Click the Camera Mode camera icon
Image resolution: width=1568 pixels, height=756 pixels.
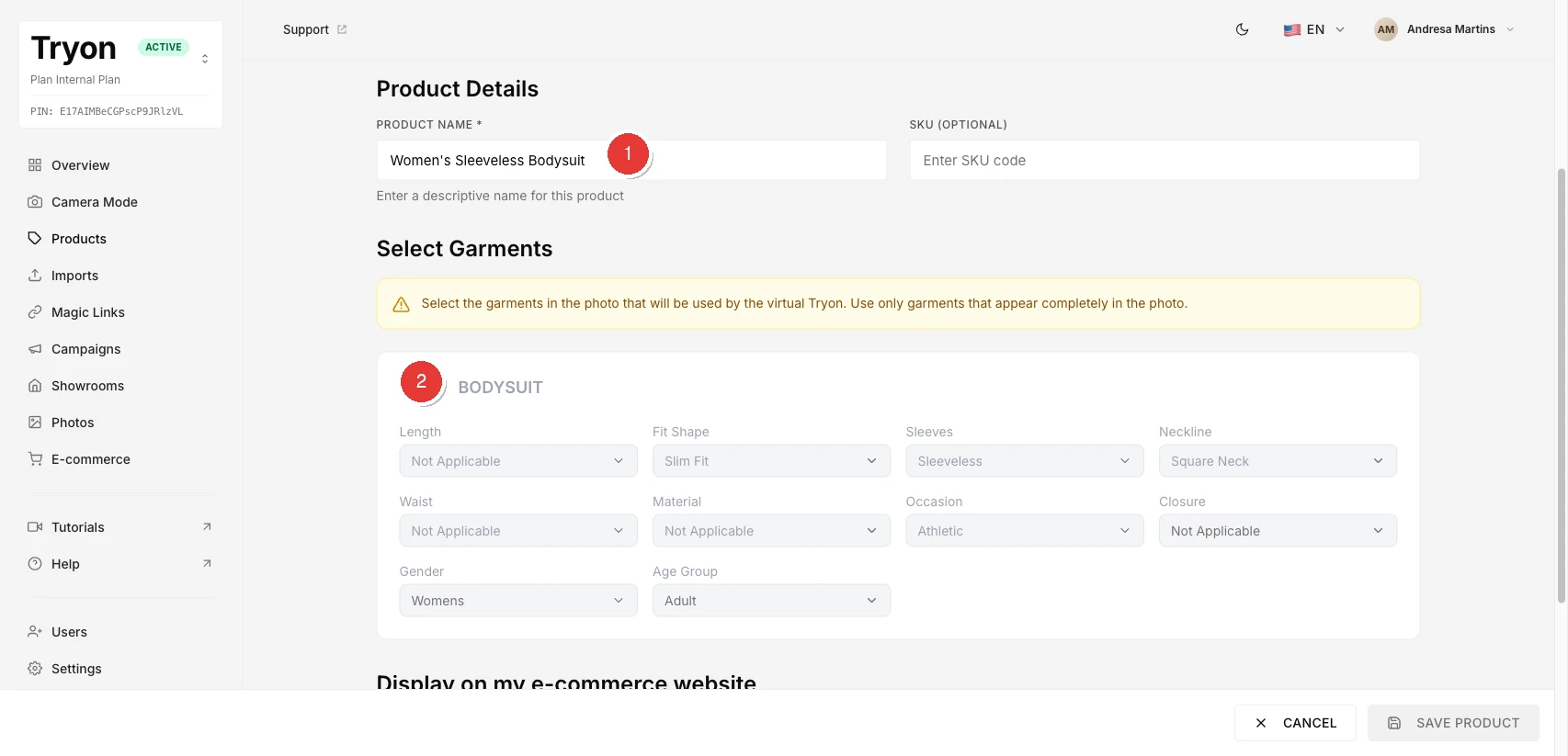click(35, 202)
